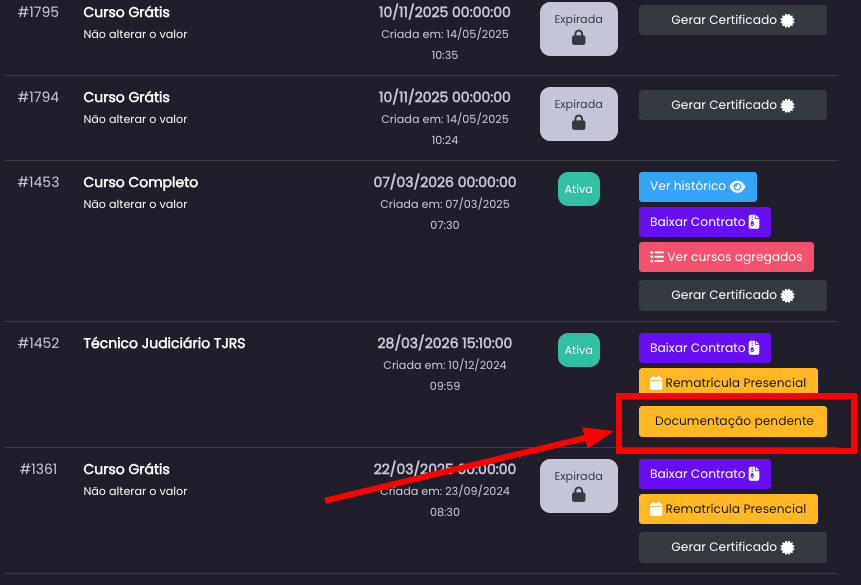Screen dimensions: 861x585
Task: Generate certificate for Curso Completo #1453
Action: [x=733, y=295]
